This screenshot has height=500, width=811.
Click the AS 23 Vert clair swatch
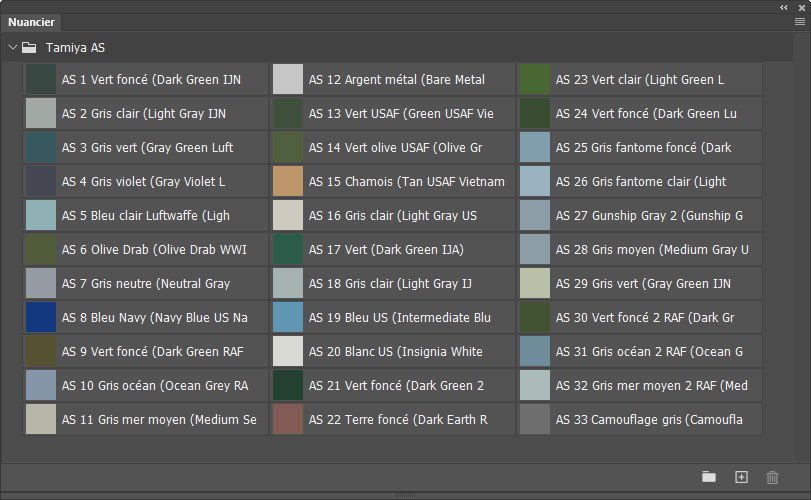tap(535, 79)
